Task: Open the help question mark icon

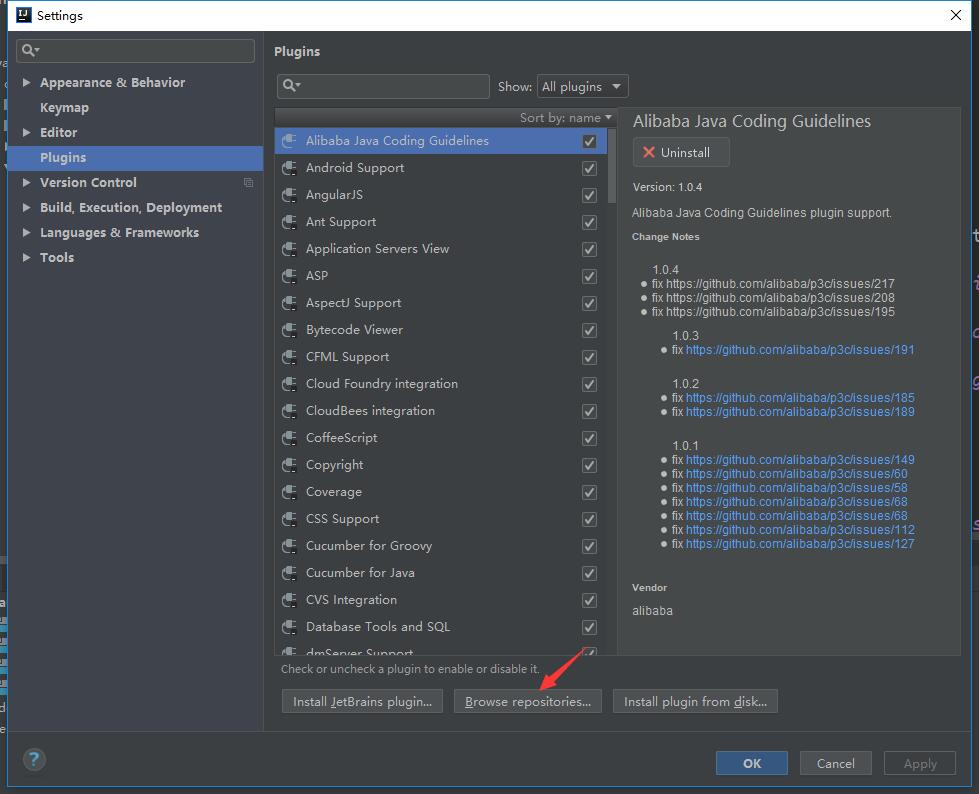Action: [x=34, y=760]
